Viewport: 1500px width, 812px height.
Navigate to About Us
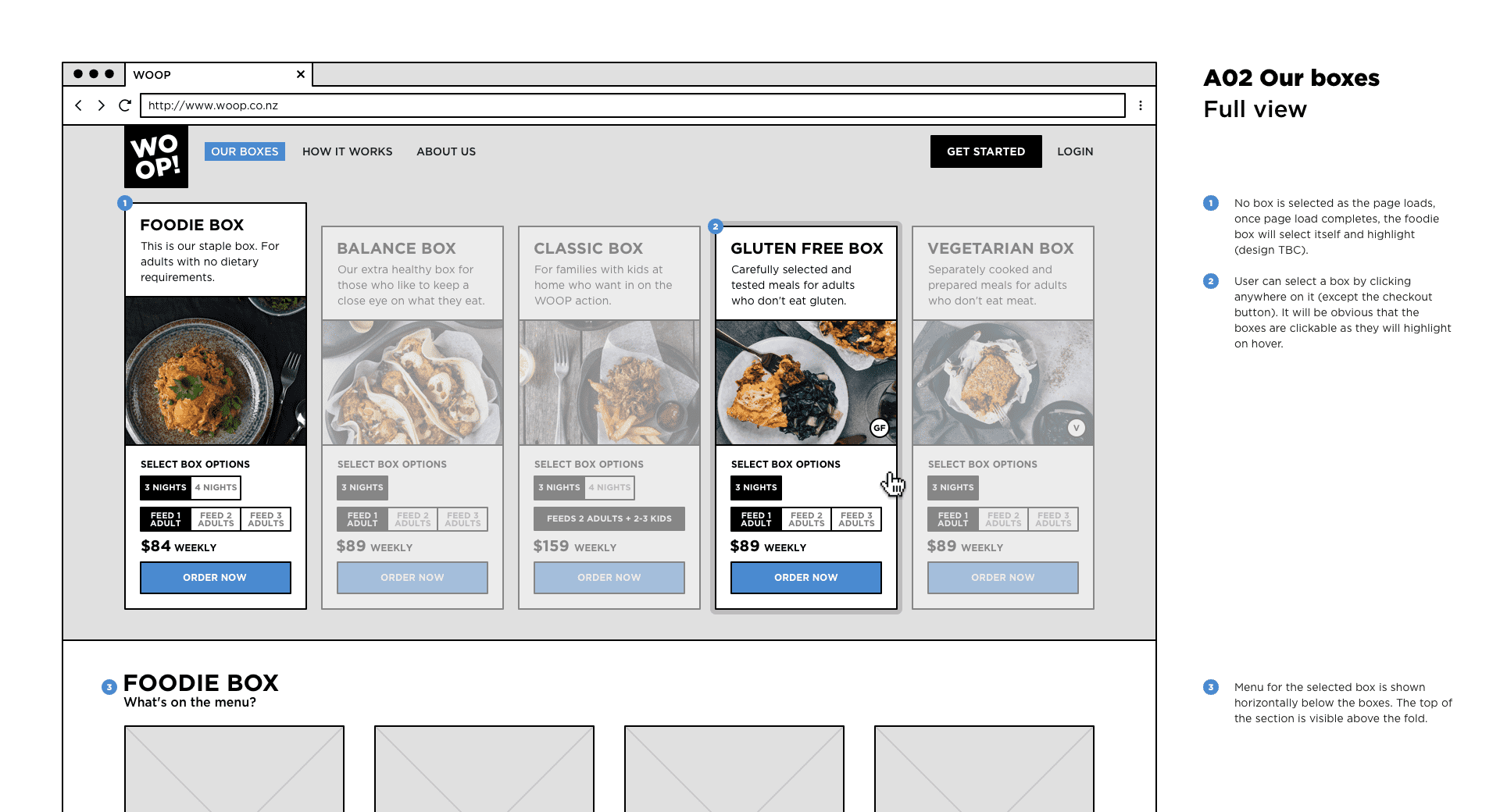pyautogui.click(x=445, y=151)
